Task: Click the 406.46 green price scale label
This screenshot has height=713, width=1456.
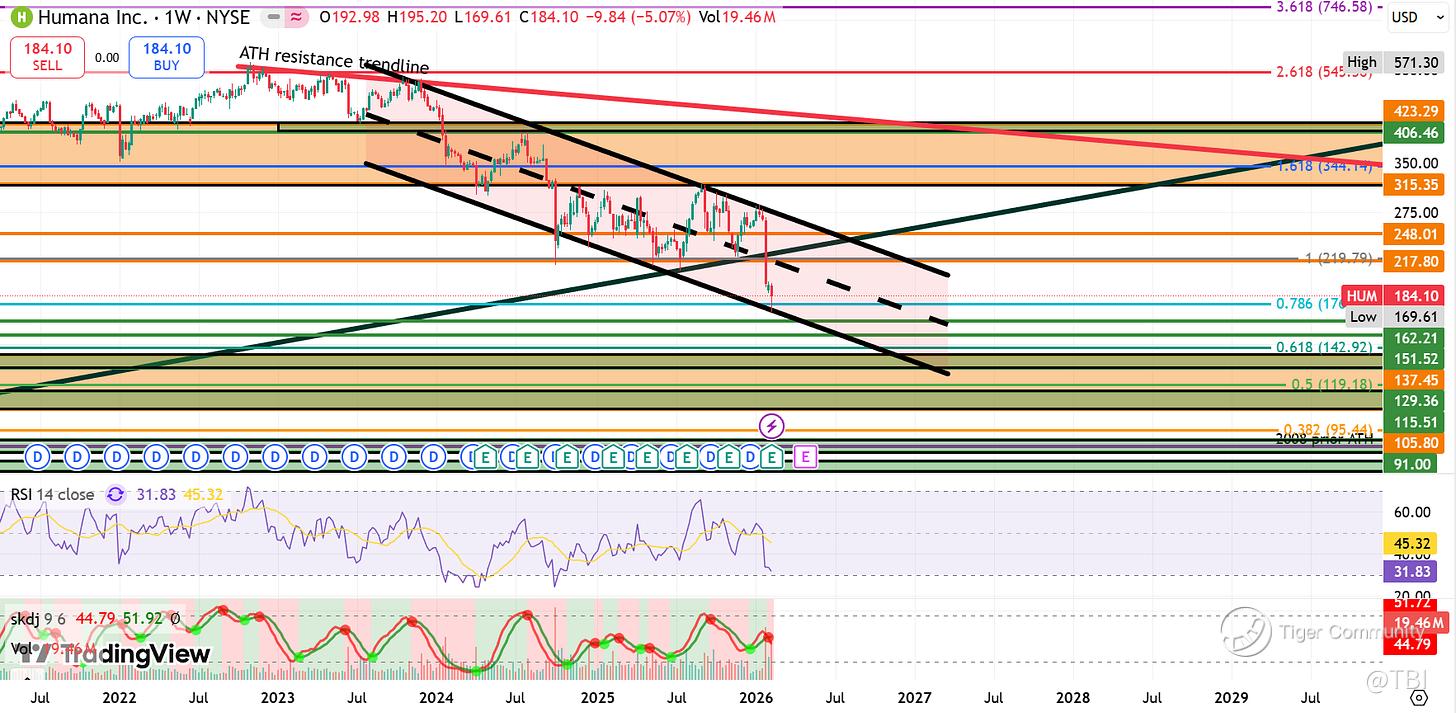Action: (x=1414, y=132)
